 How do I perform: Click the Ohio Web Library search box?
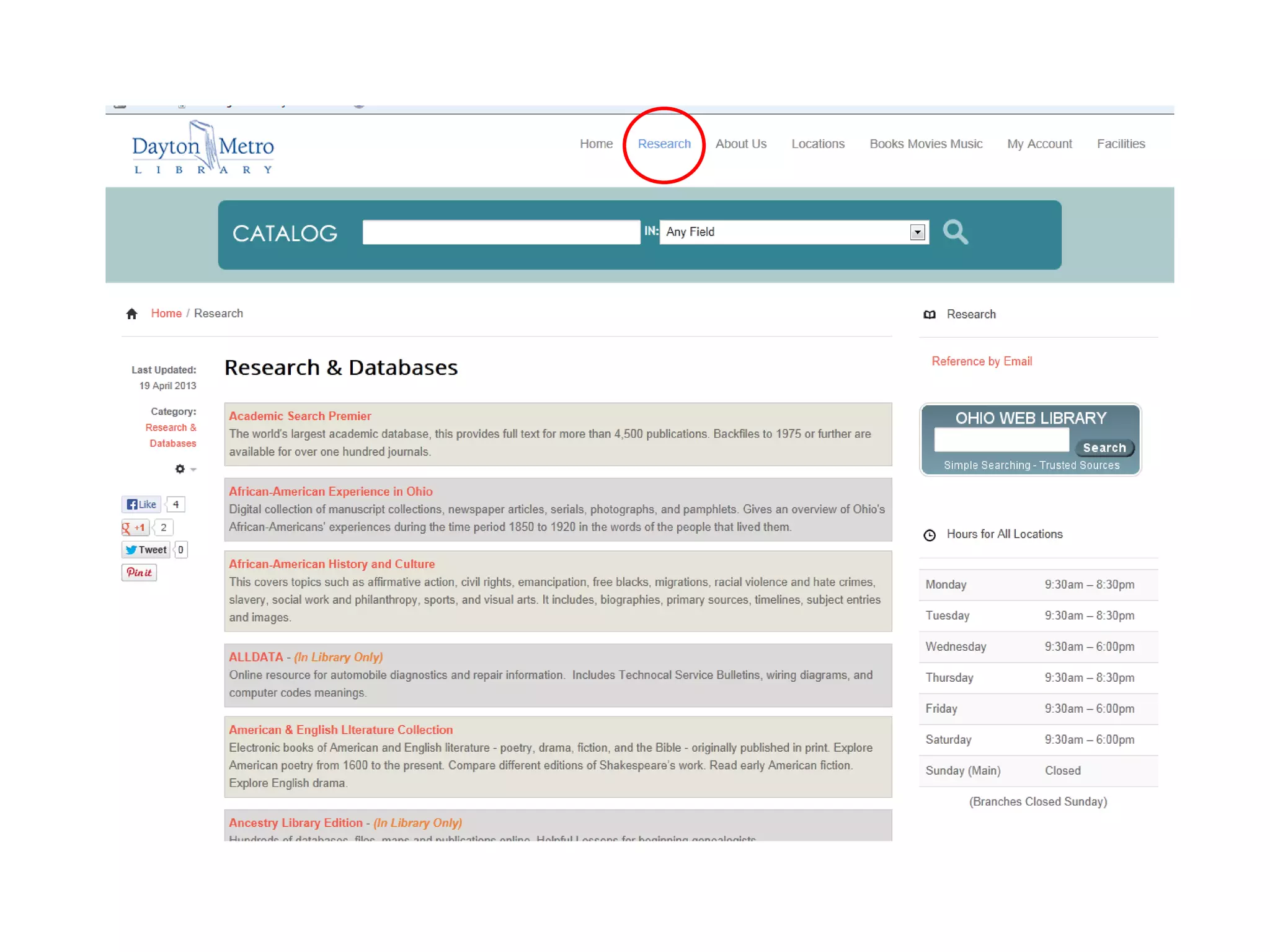1001,440
